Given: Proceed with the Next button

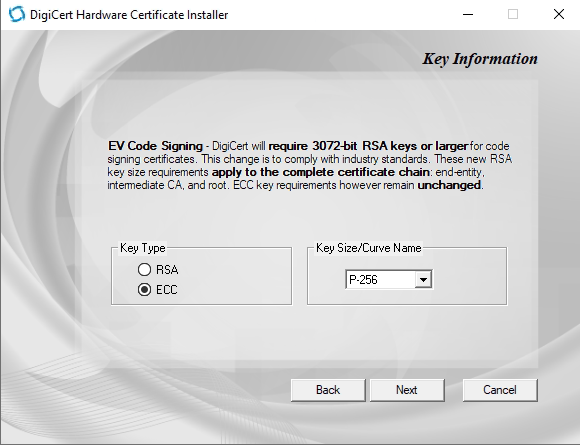Looking at the screenshot, I should [x=407, y=390].
